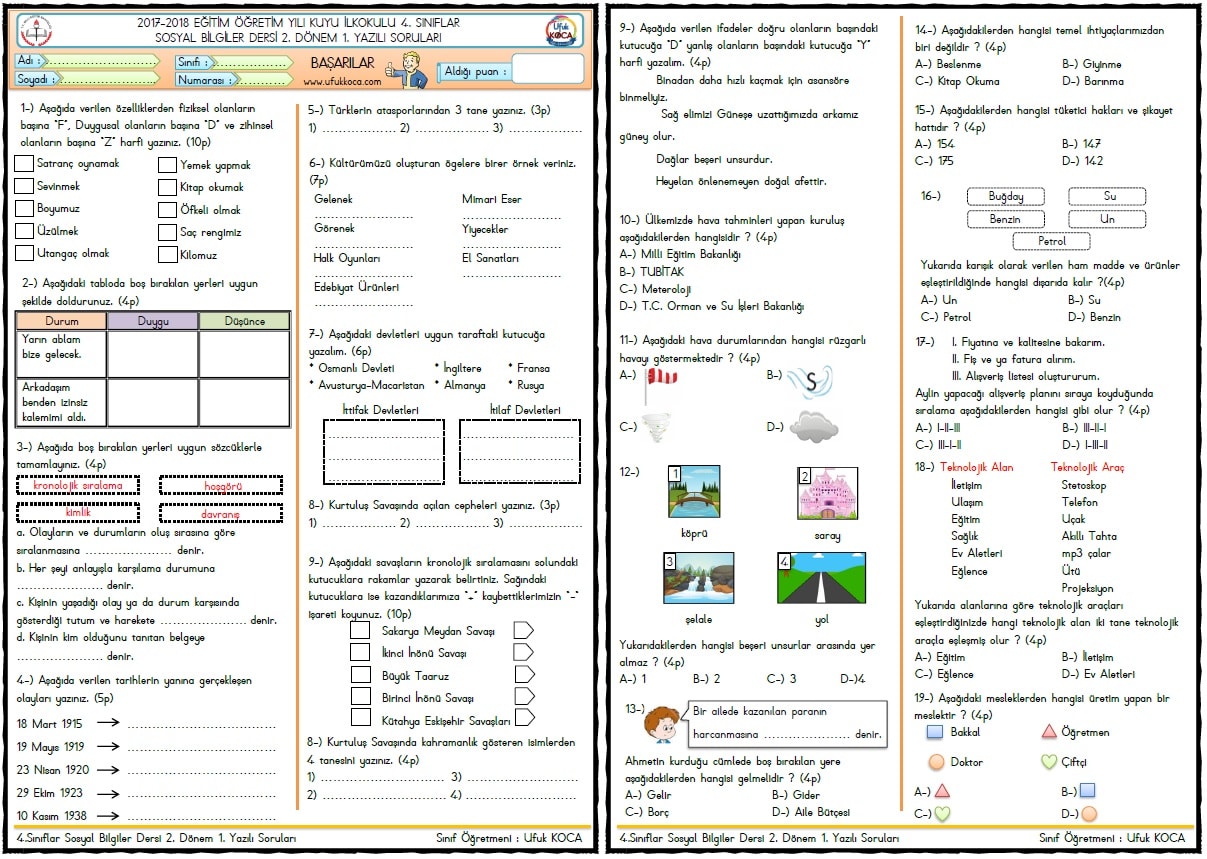This screenshot has height=859, width=1207.
Task: Select answer "D-) Aile Bütçesi"
Action: click(810, 812)
